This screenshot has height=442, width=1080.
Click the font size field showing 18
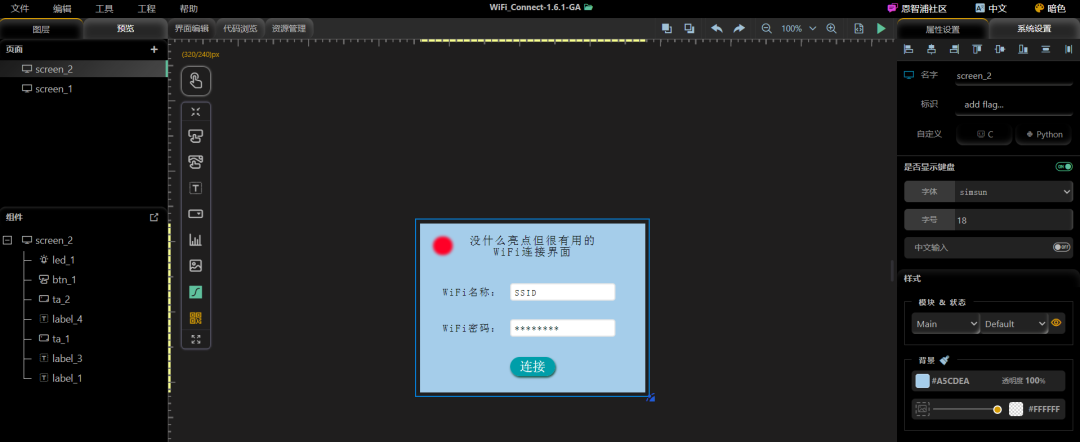click(1014, 220)
